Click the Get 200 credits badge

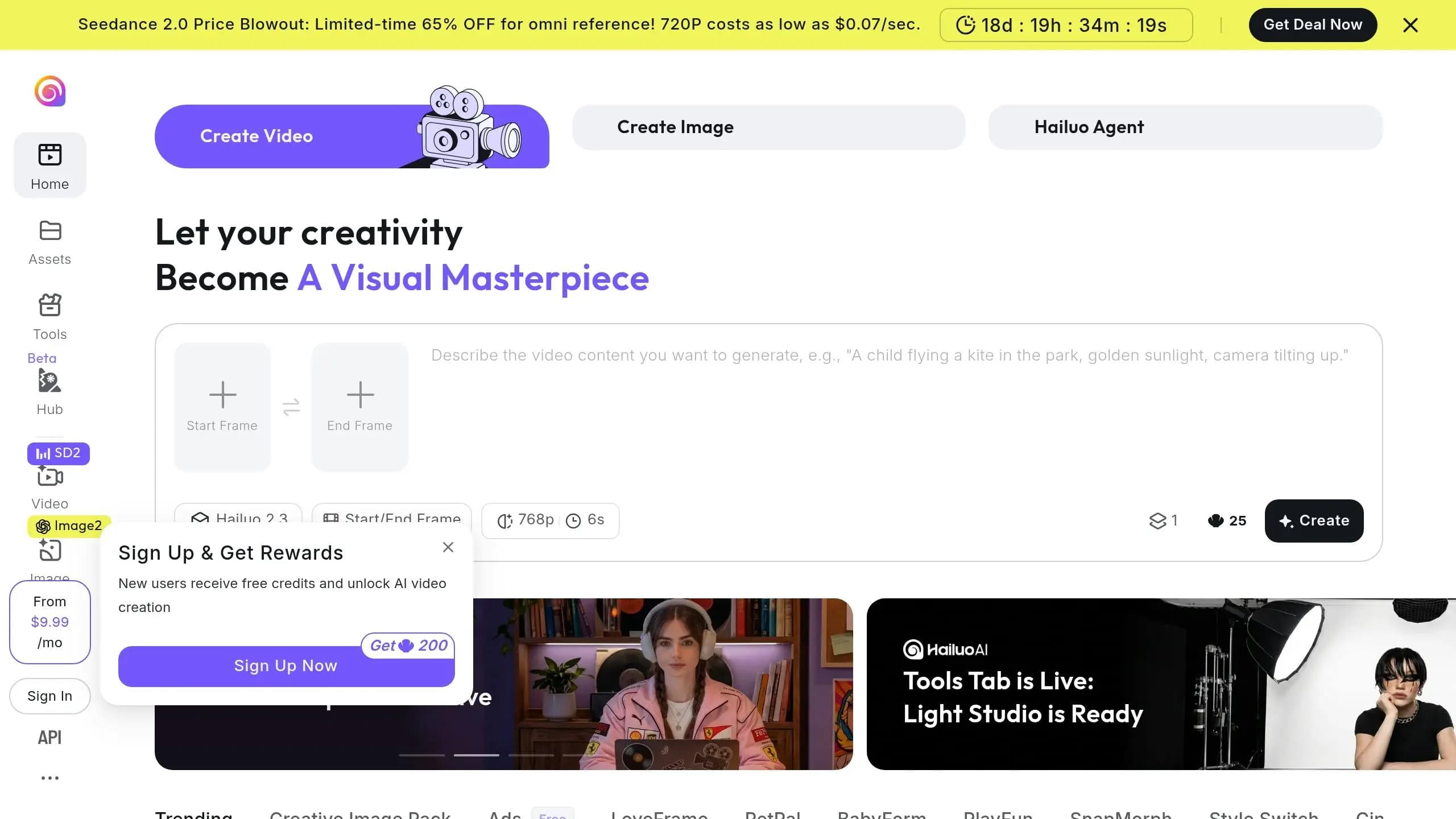408,646
